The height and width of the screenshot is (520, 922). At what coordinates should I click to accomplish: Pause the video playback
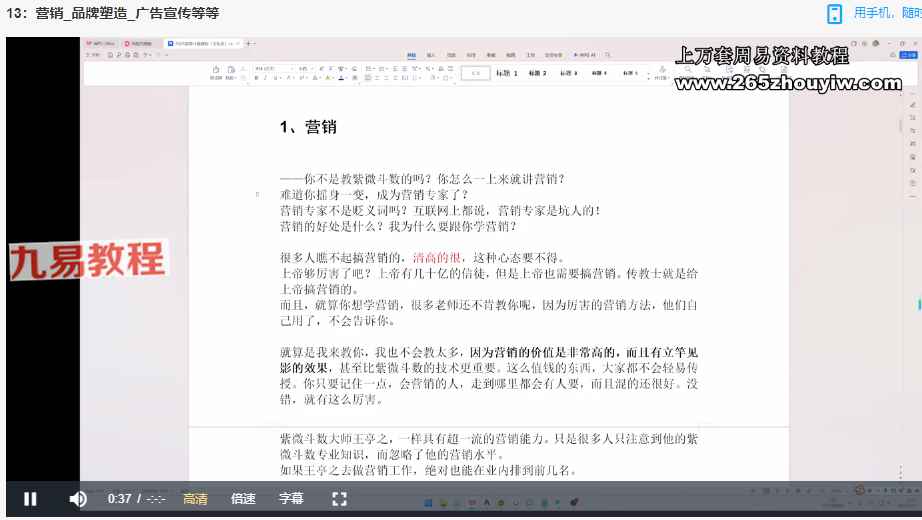tap(30, 499)
